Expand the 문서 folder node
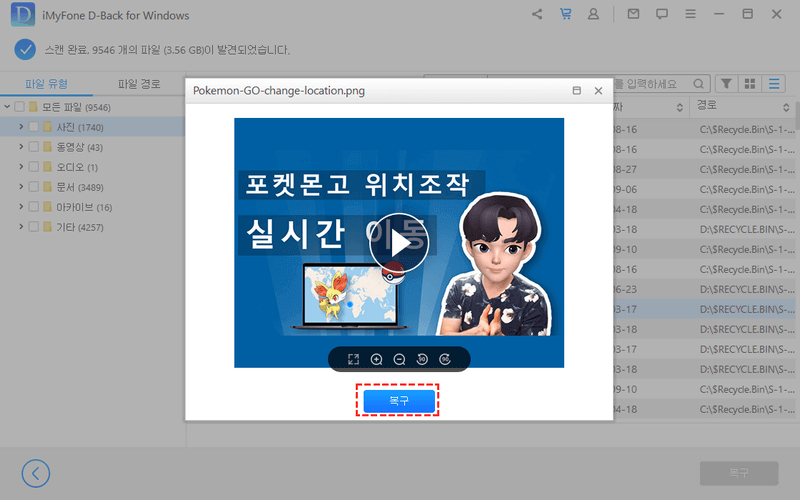800x500 pixels. click(x=21, y=186)
